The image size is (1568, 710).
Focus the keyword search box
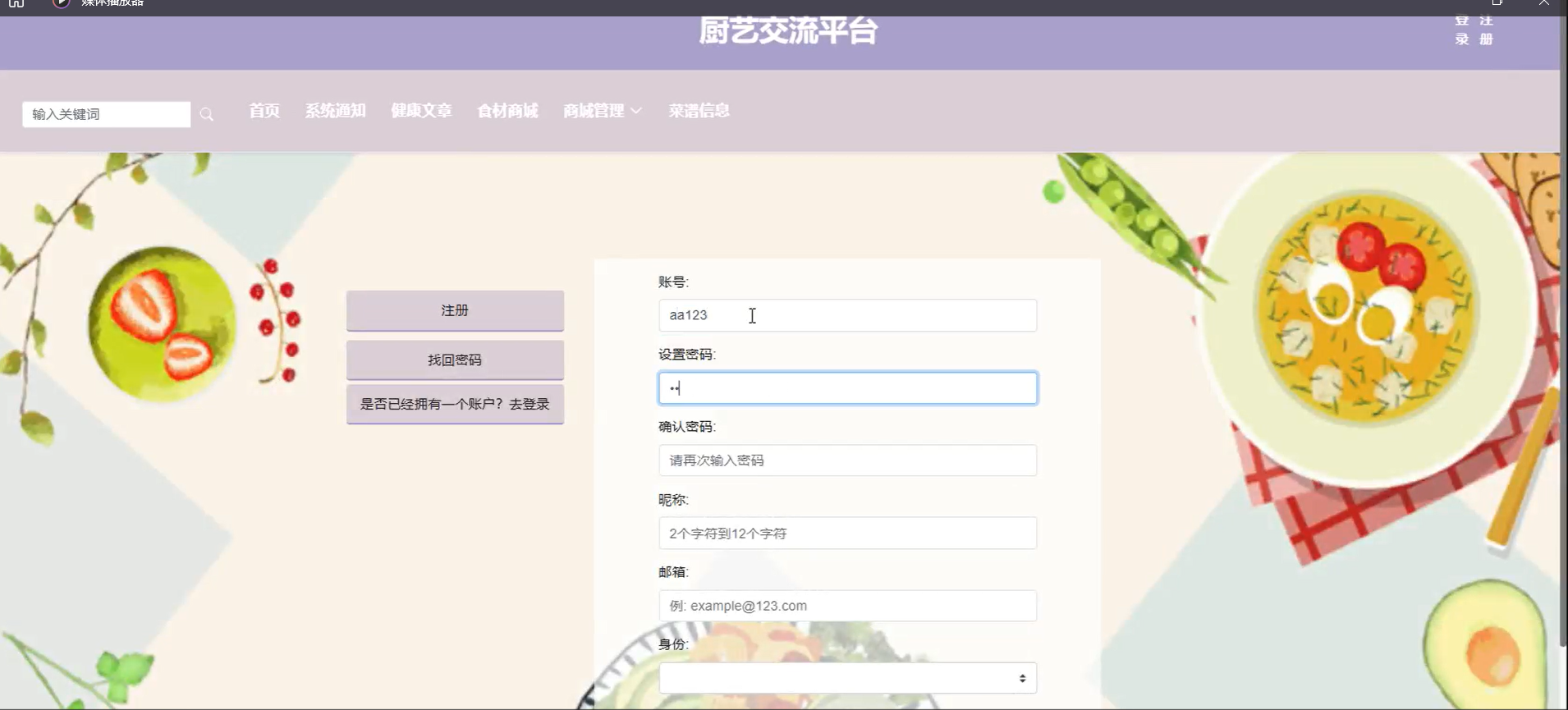(x=106, y=114)
